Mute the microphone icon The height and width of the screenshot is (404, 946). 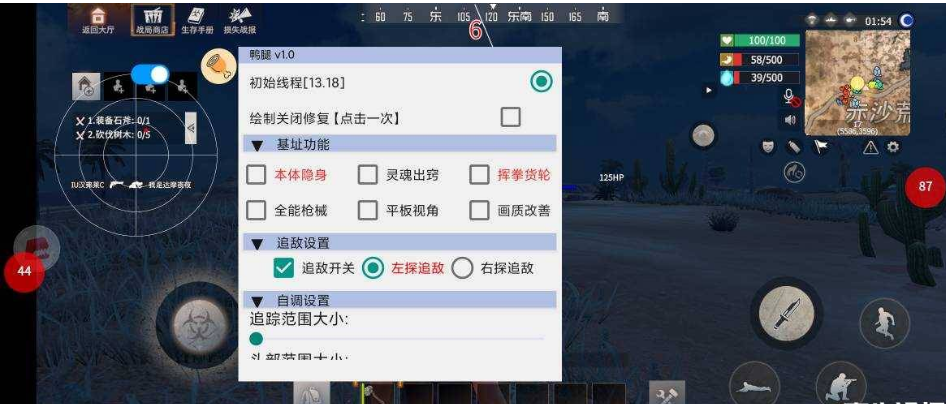(x=791, y=97)
